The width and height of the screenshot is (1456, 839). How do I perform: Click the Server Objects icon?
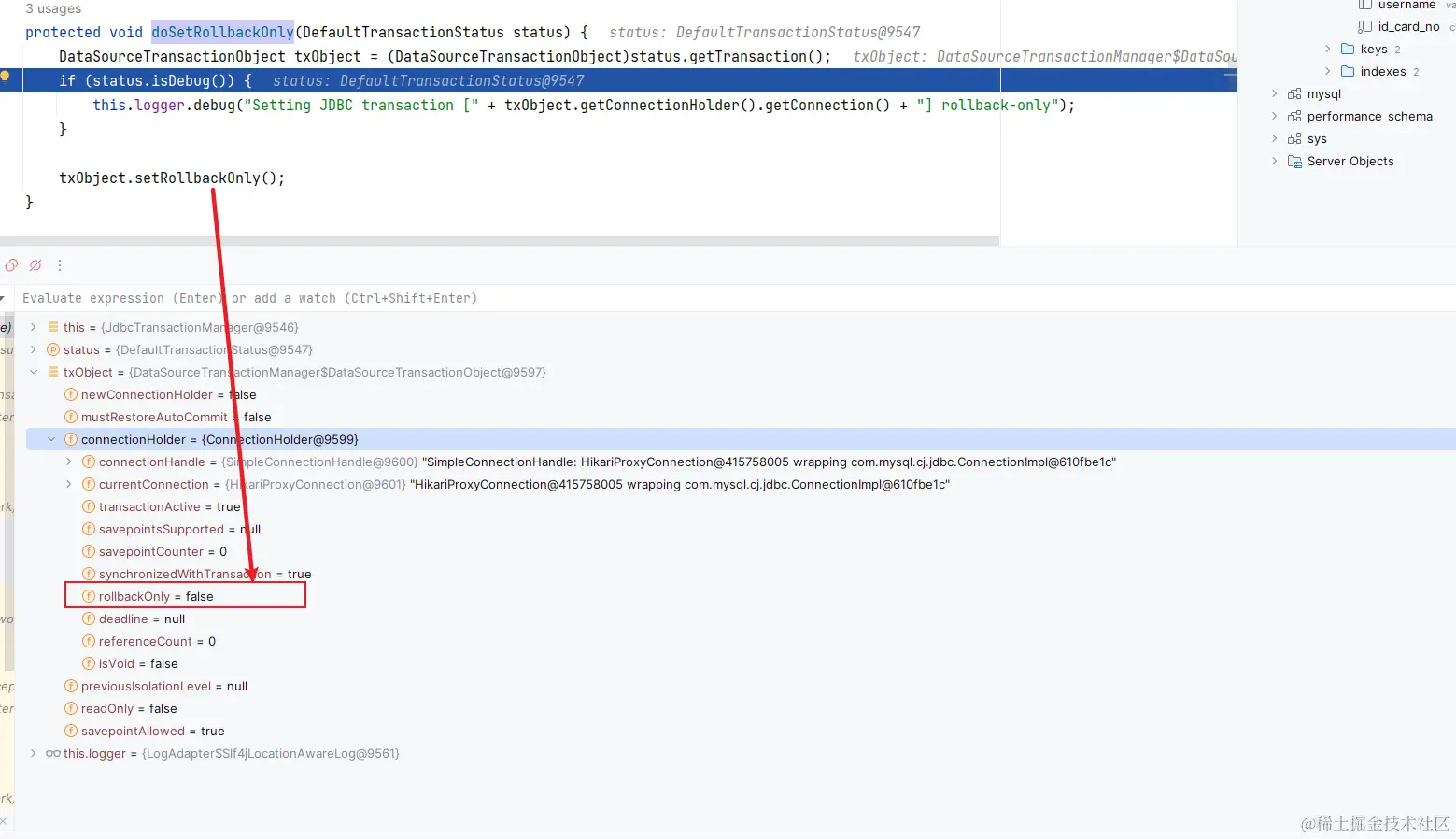(1293, 161)
